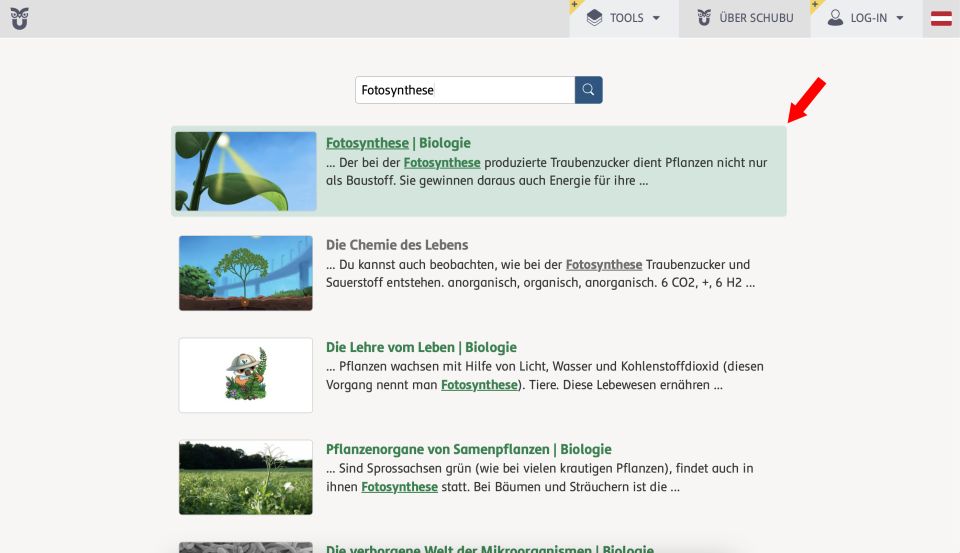This screenshot has width=960, height=553.
Task: Click the Fotosynthese search input field
Action: coord(464,90)
